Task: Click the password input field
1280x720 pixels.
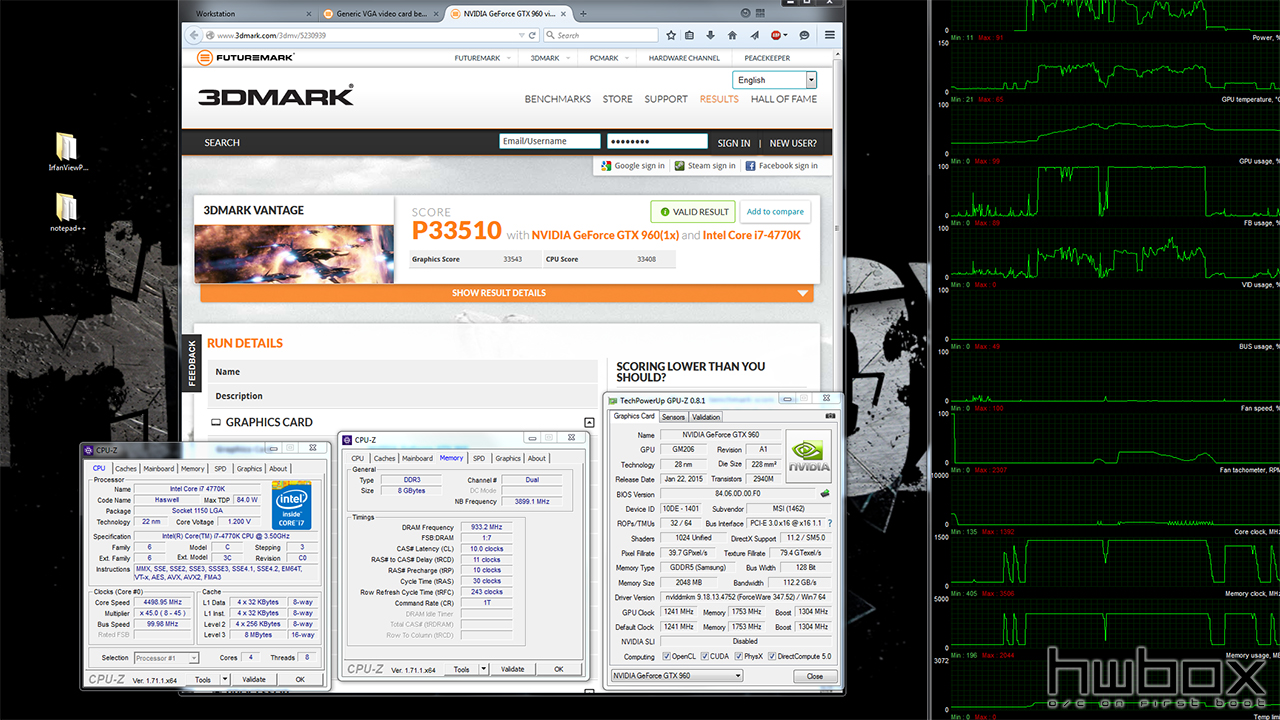Action: (657, 142)
